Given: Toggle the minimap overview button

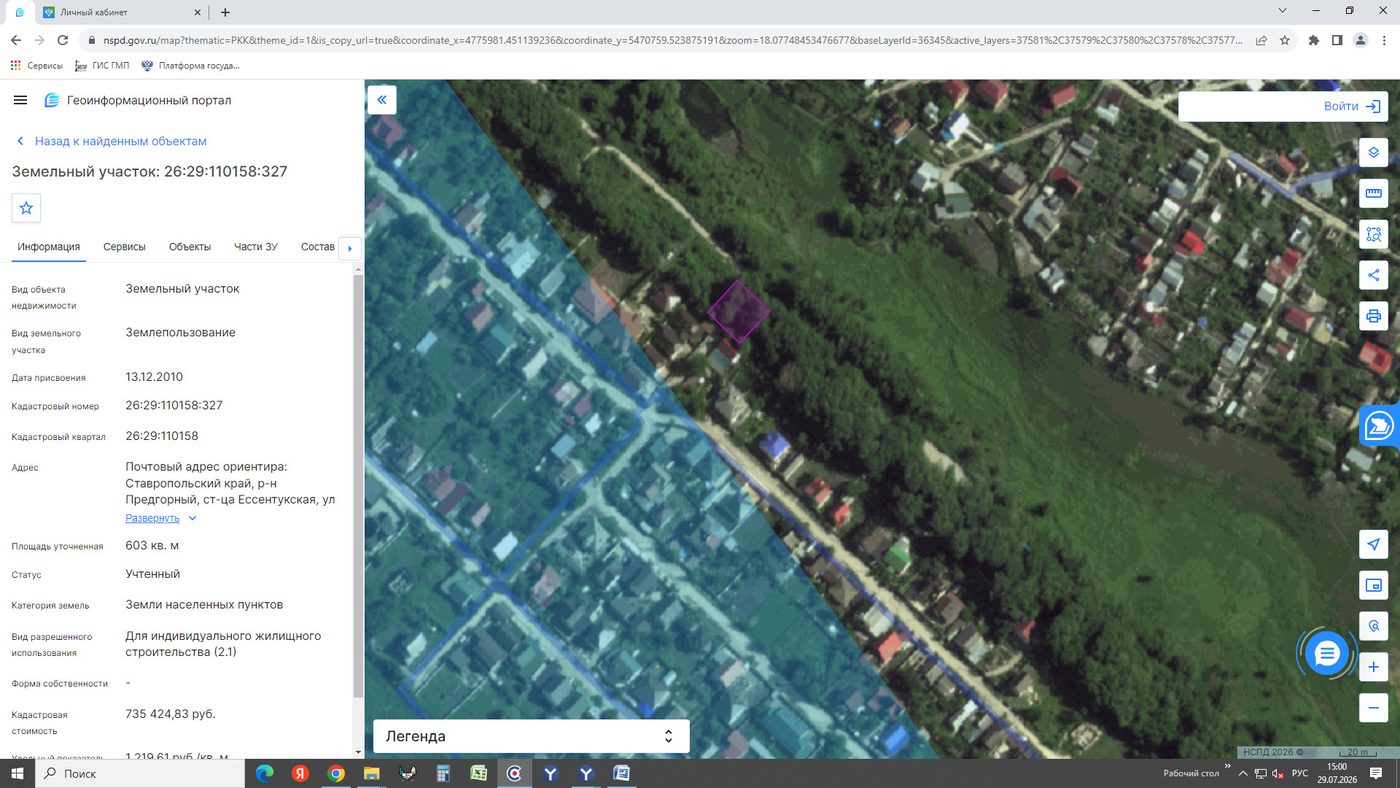Looking at the screenshot, I should point(1373,585).
